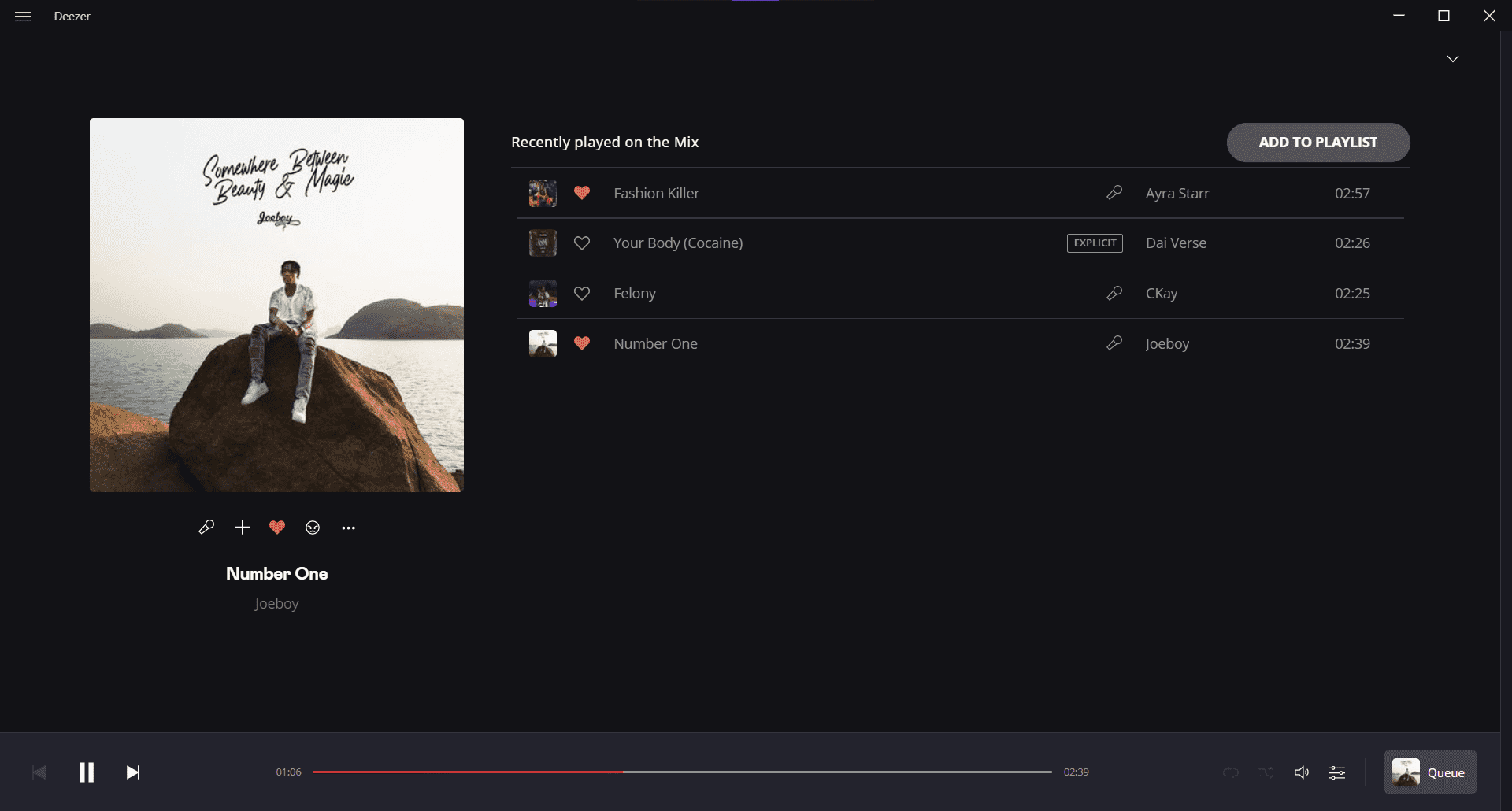Open the Ayra Starr artist link
The height and width of the screenshot is (811, 1512).
coord(1177,193)
